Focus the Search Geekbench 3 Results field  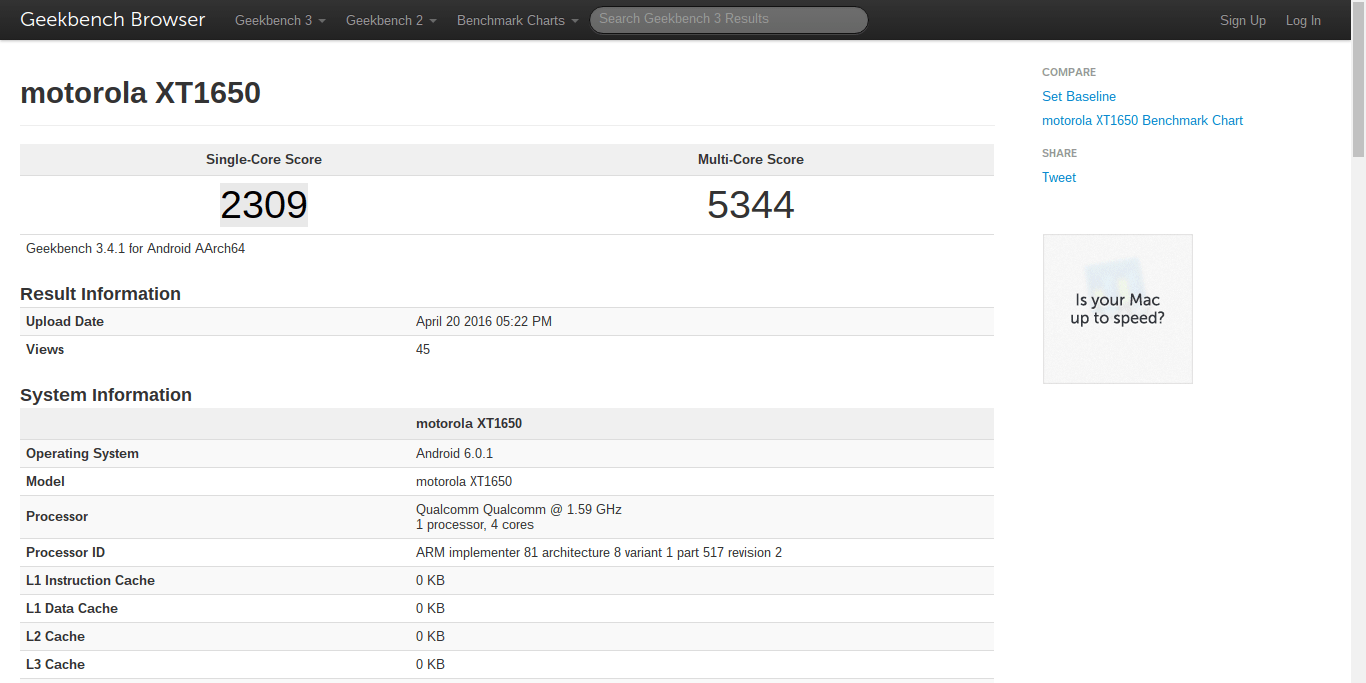728,19
